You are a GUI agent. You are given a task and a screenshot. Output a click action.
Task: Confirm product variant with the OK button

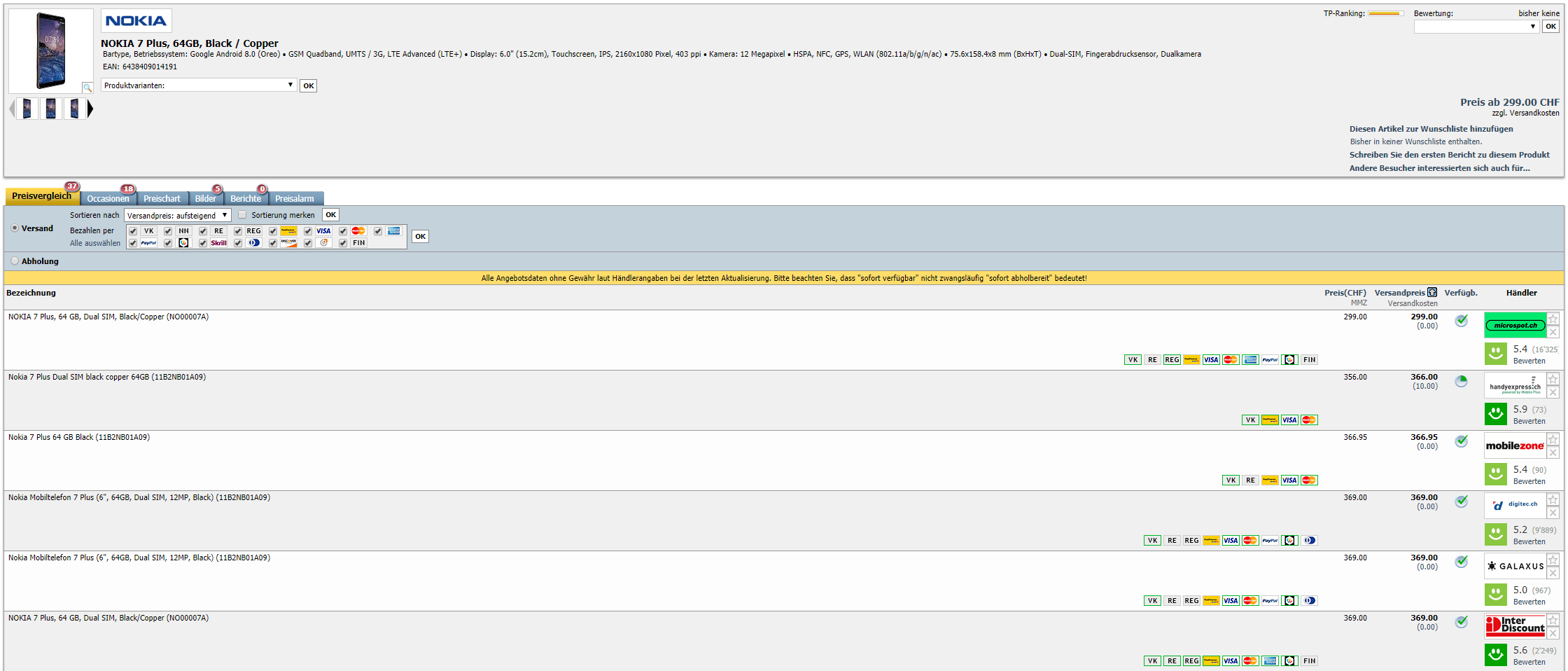click(309, 85)
